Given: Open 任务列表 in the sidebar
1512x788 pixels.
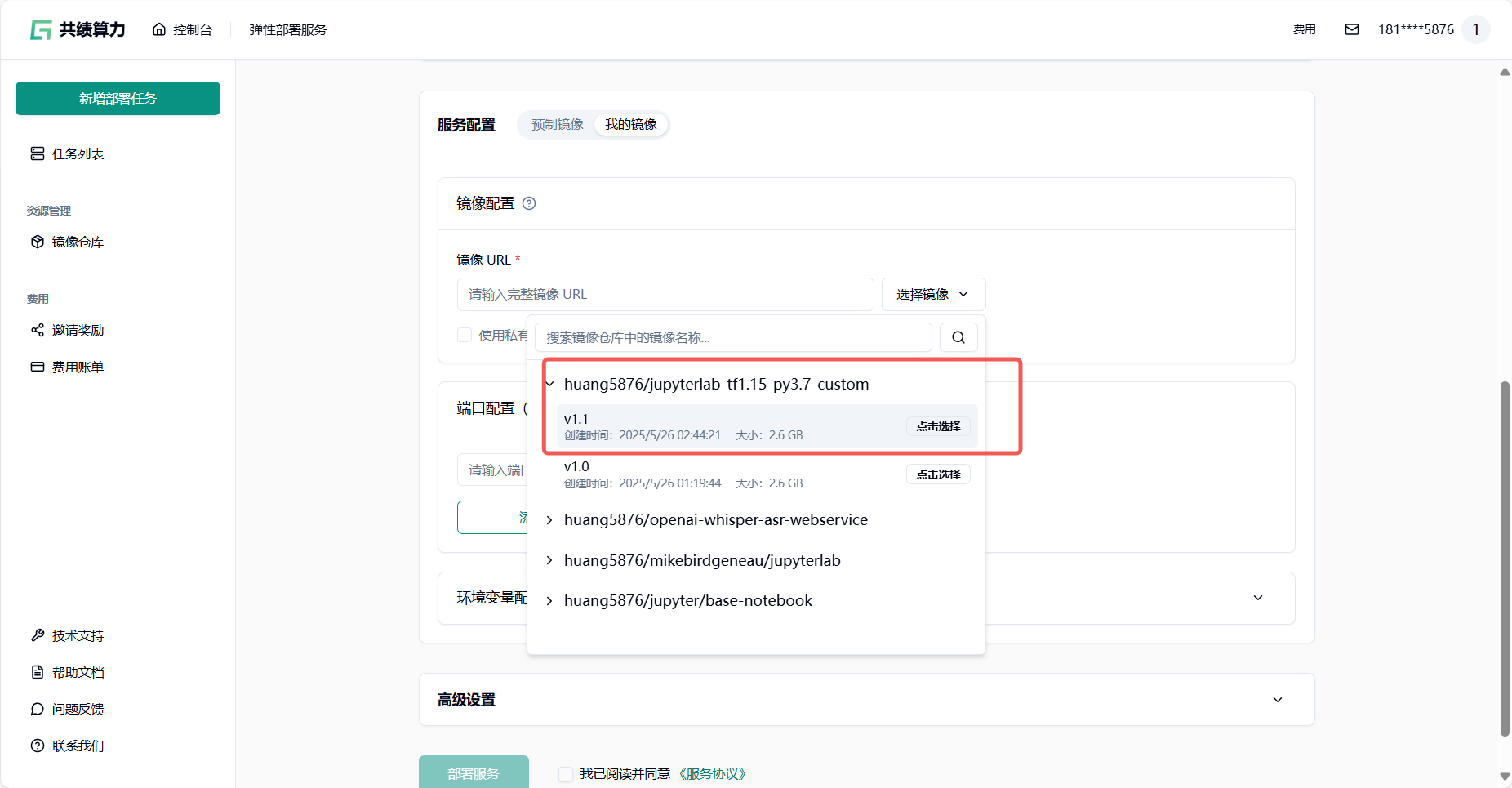Looking at the screenshot, I should (x=78, y=154).
